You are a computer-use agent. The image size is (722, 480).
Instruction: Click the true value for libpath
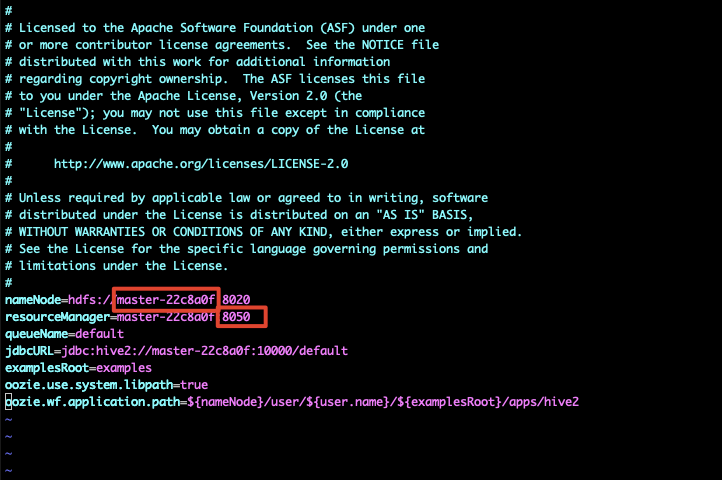click(194, 385)
